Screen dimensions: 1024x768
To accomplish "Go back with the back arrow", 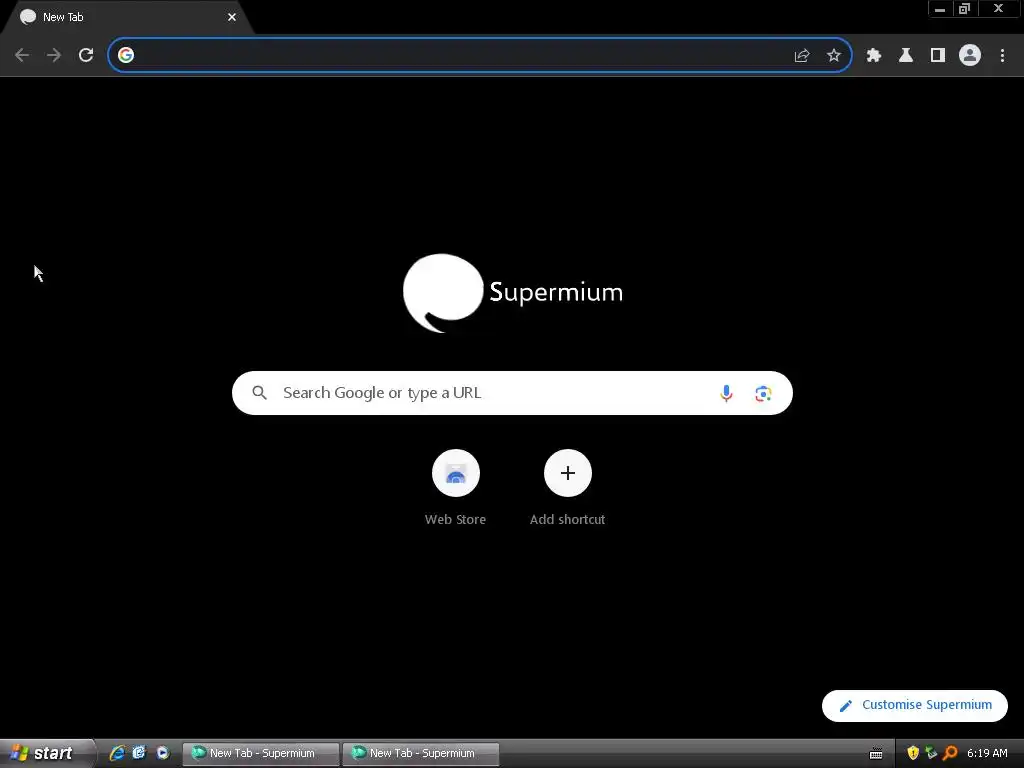I will (x=22, y=56).
